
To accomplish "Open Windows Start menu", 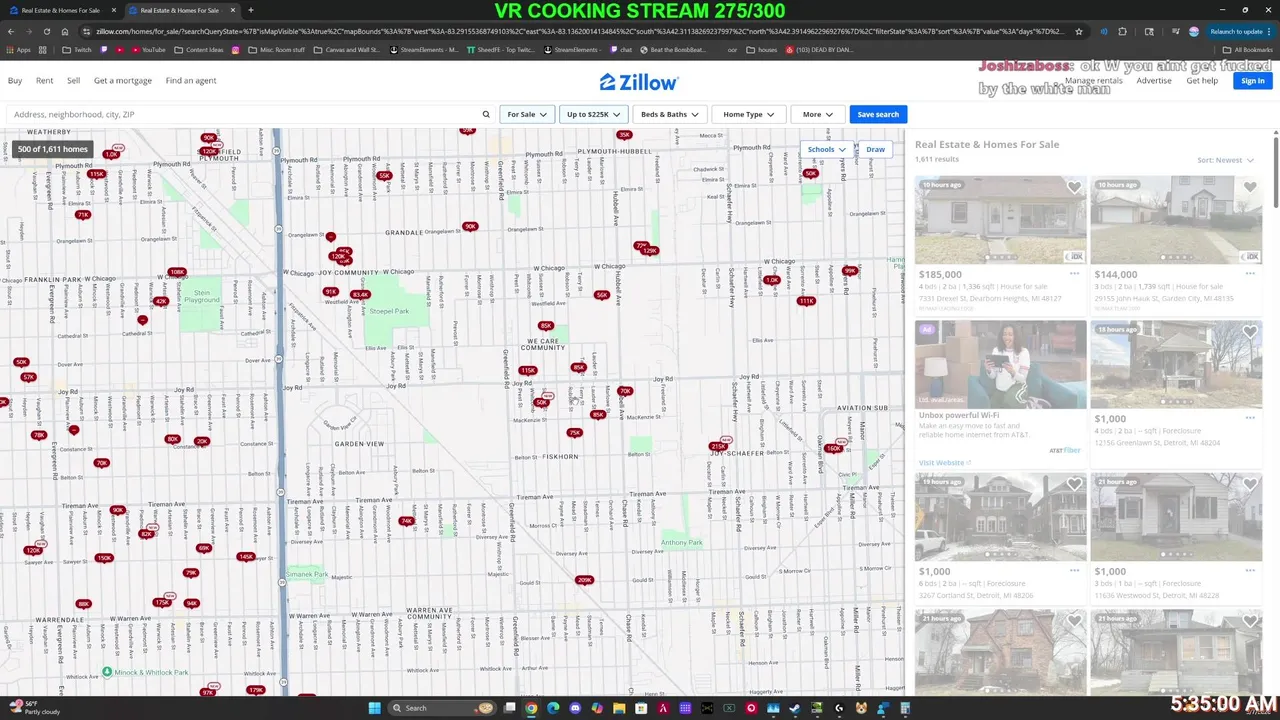I will (374, 708).
